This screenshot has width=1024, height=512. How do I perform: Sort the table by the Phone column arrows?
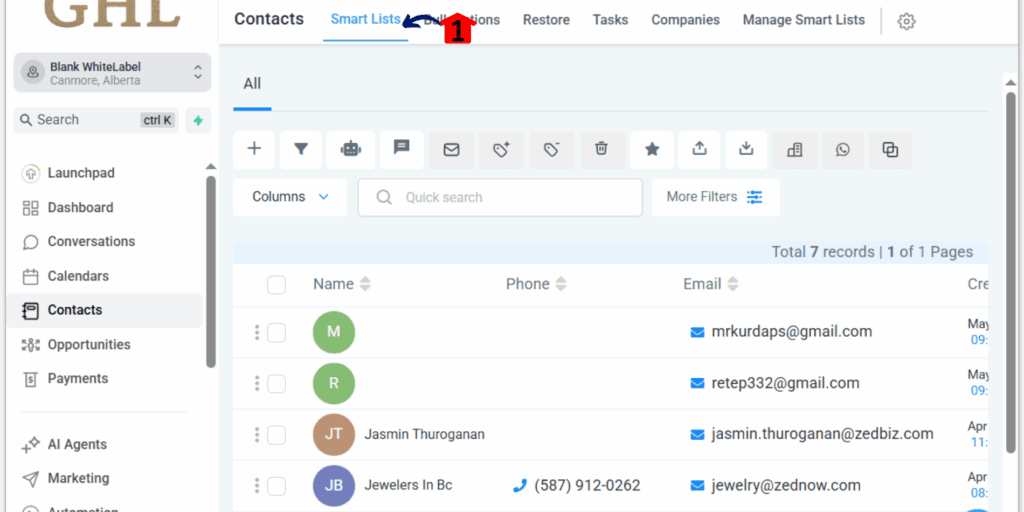[x=561, y=284]
